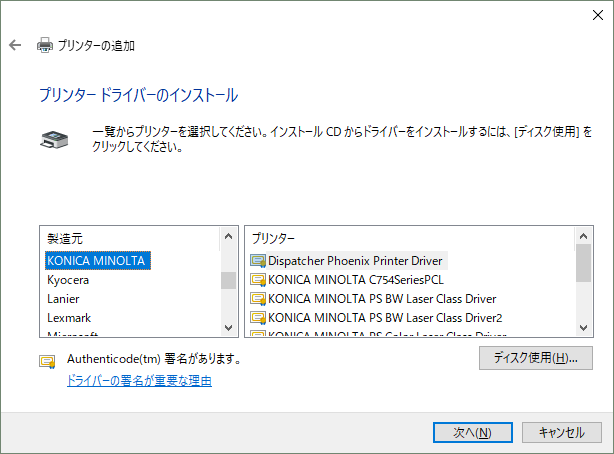
Task: Pick Lexmark in the manufacturer list
Action: pyautogui.click(x=69, y=318)
